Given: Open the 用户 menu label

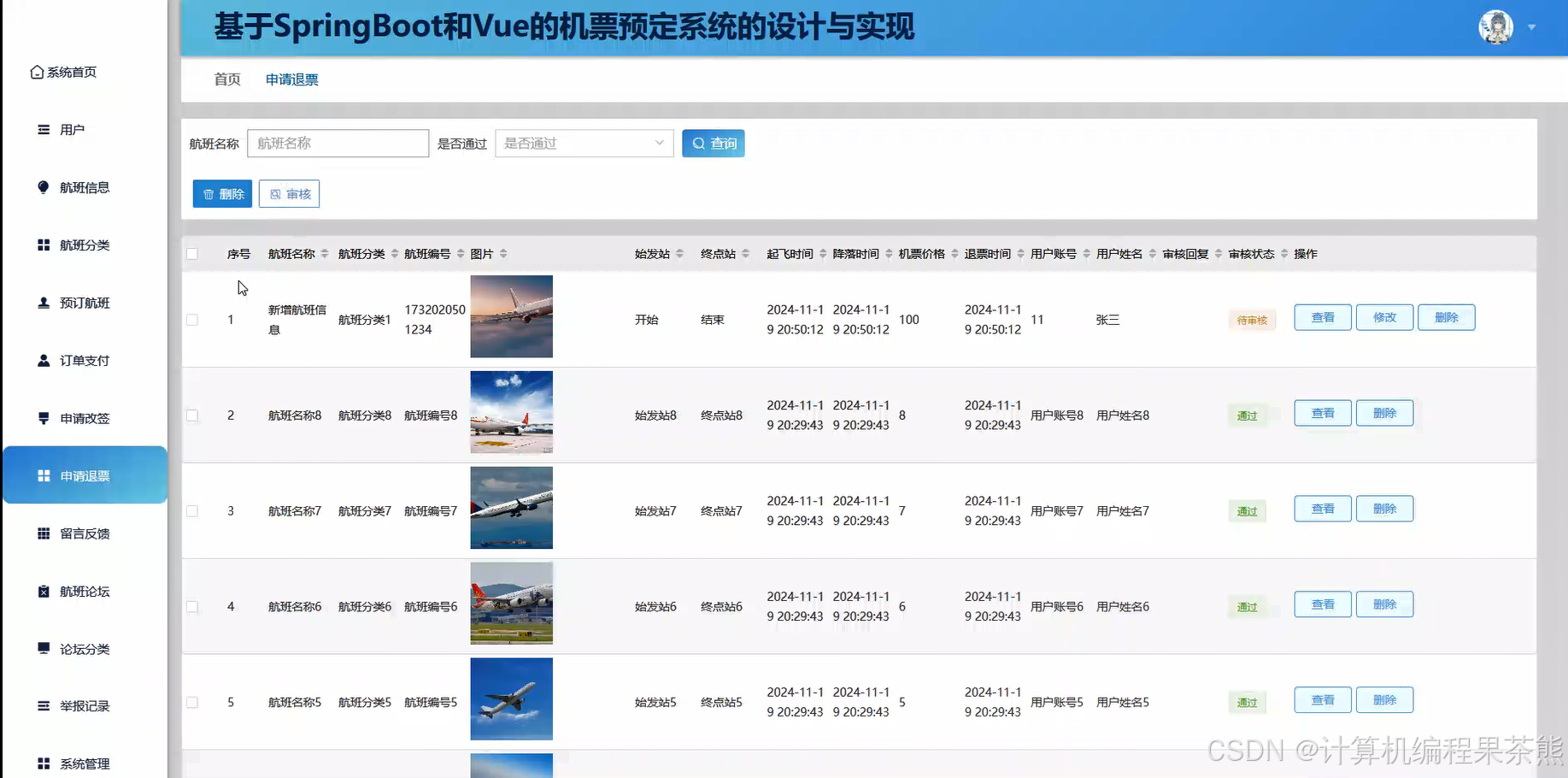Looking at the screenshot, I should (x=72, y=130).
